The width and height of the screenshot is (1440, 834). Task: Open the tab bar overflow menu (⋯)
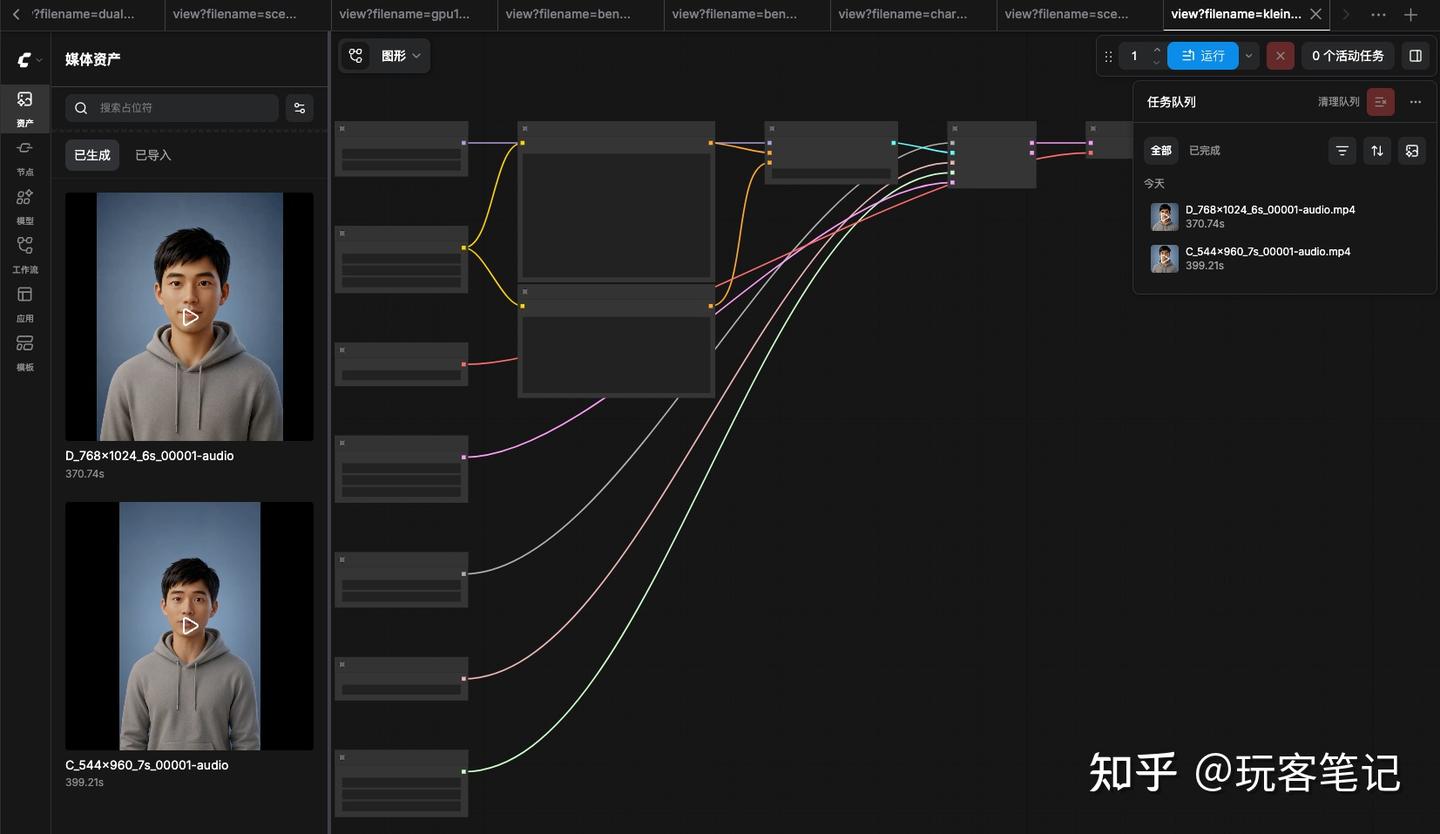[x=1378, y=14]
